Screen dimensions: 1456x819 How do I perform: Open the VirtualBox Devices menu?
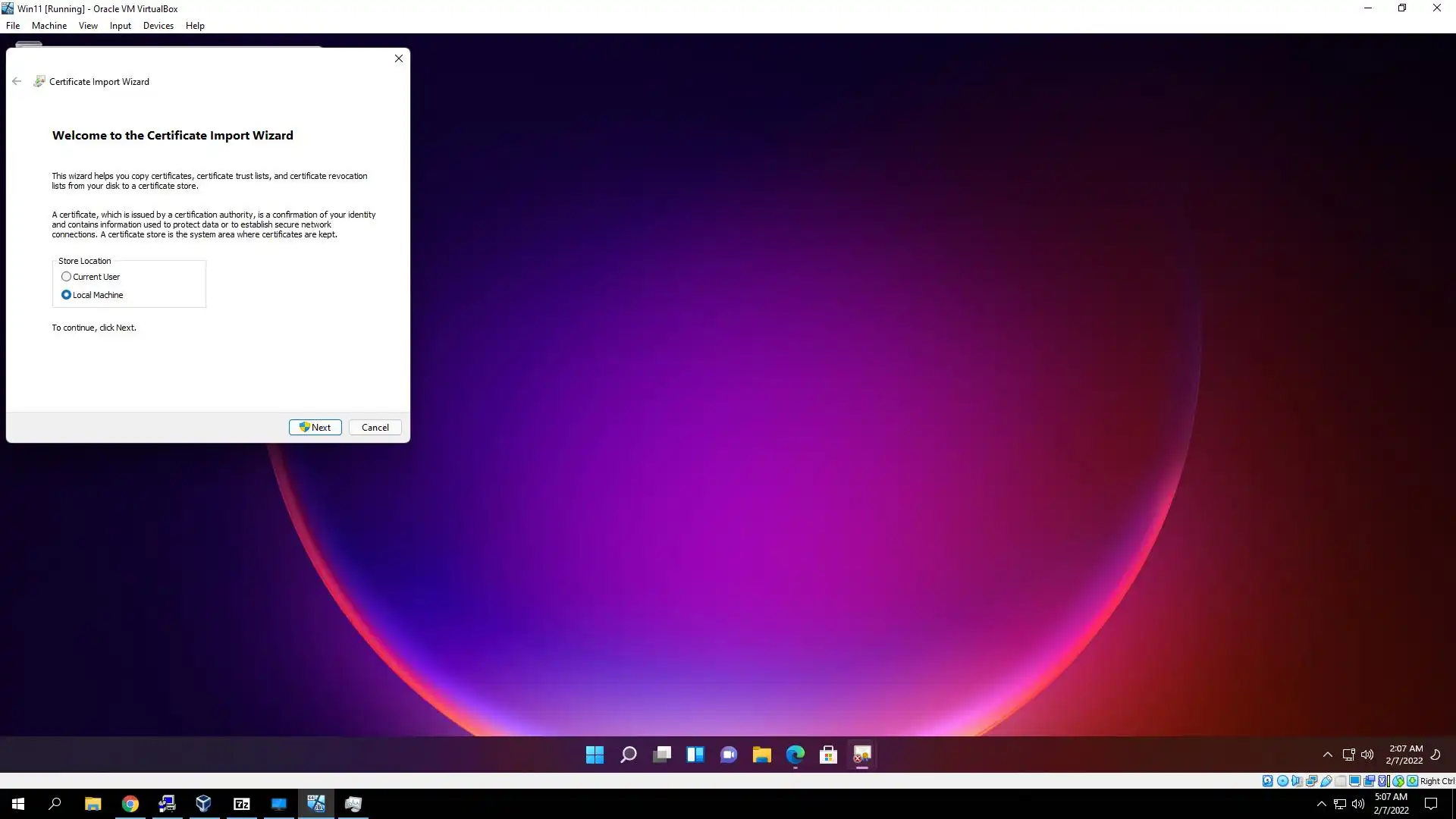coord(158,26)
